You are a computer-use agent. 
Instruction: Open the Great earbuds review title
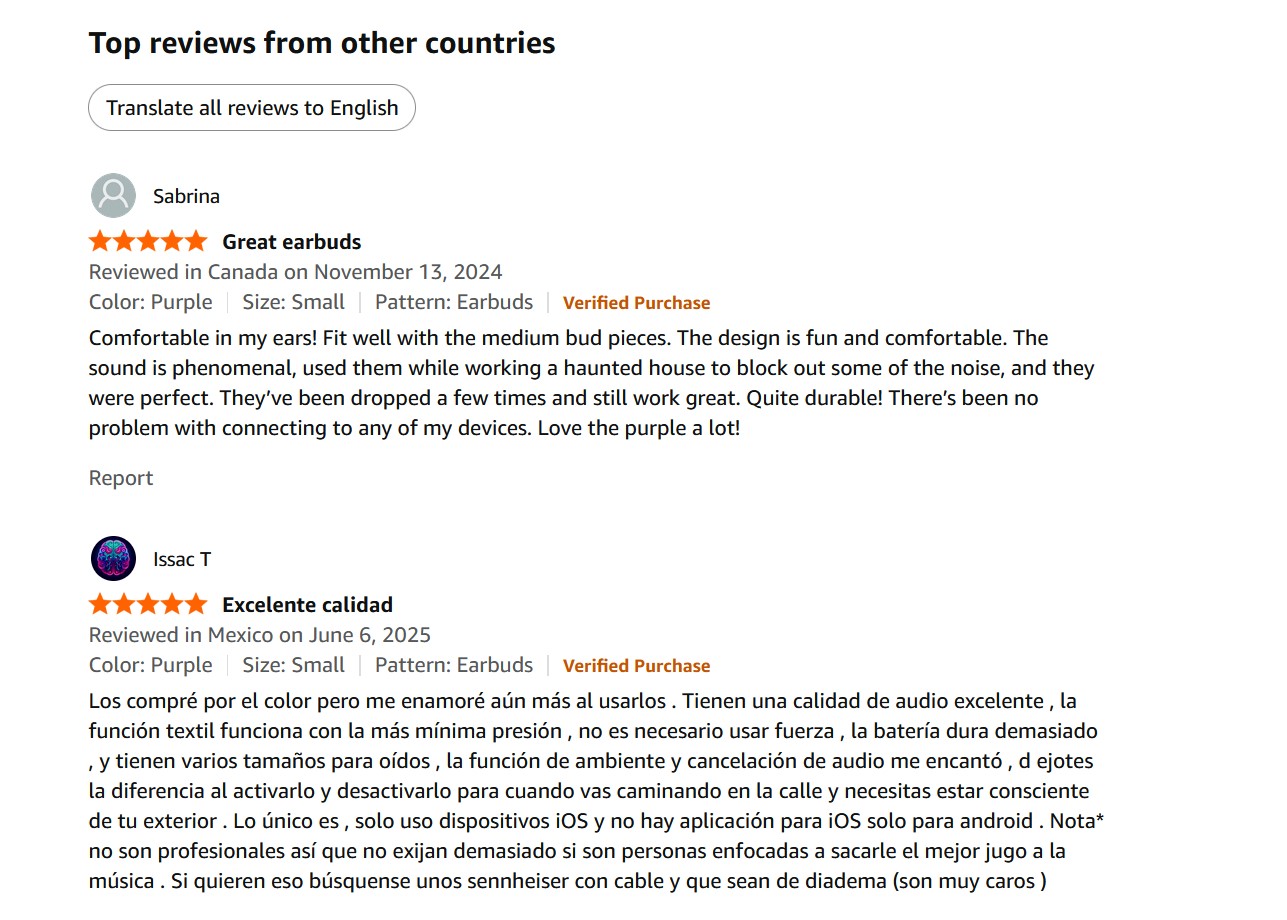291,242
